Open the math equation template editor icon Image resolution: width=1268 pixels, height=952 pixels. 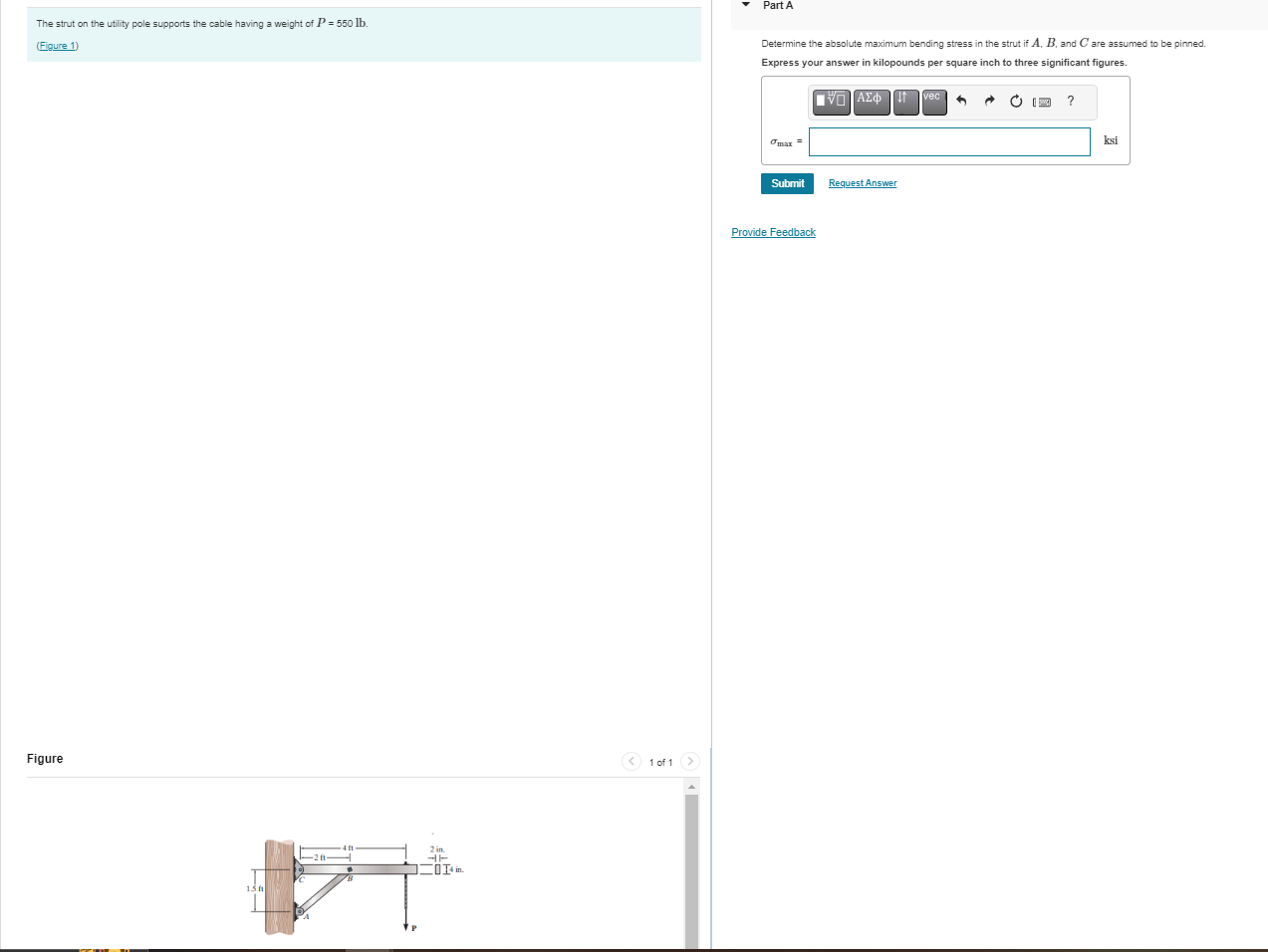[831, 102]
